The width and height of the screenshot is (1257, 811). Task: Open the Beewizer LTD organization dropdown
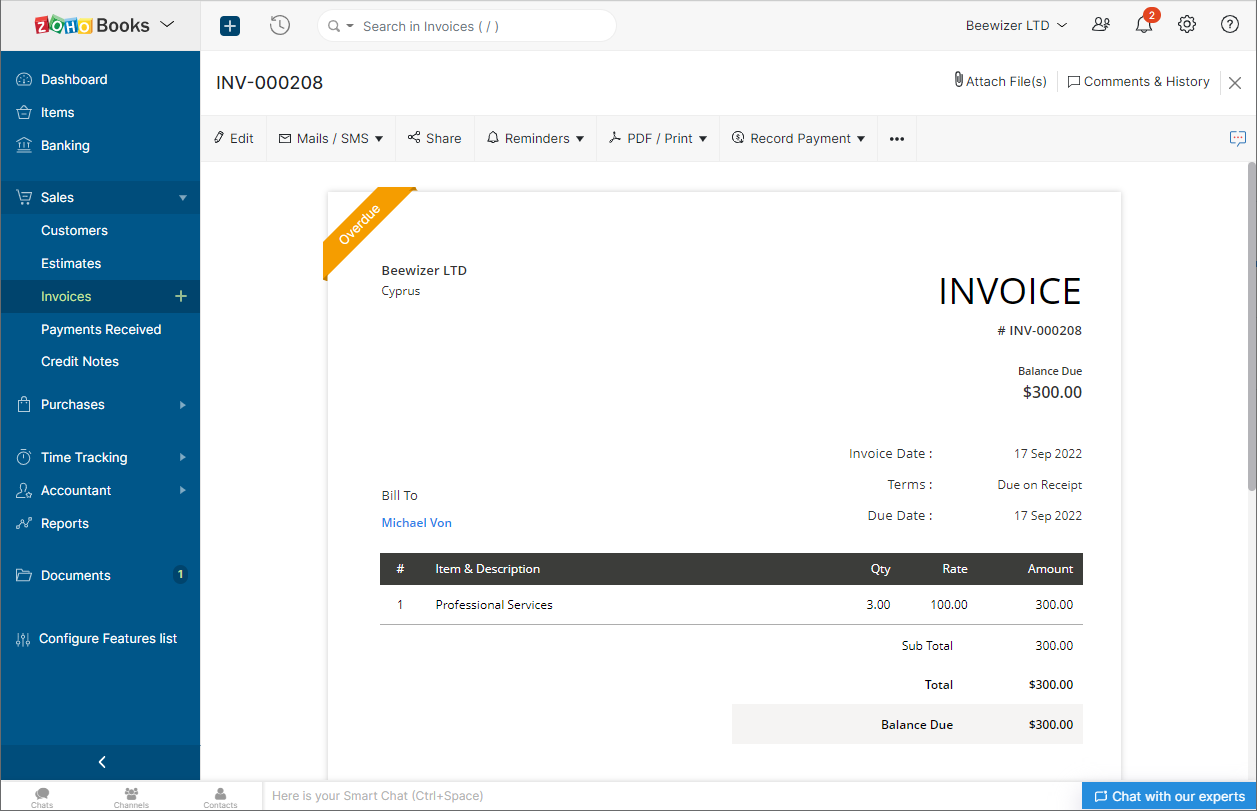[1016, 26]
